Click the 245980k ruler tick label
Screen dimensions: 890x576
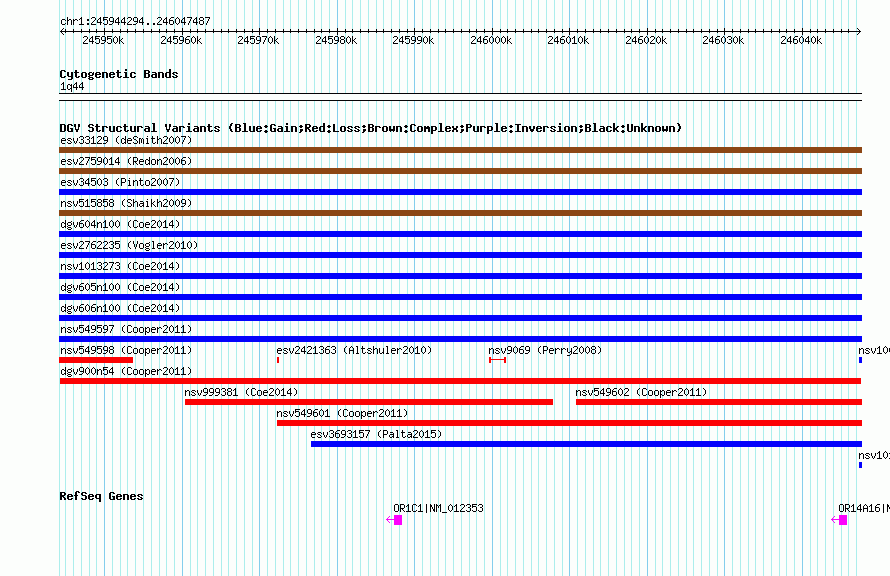[336, 40]
